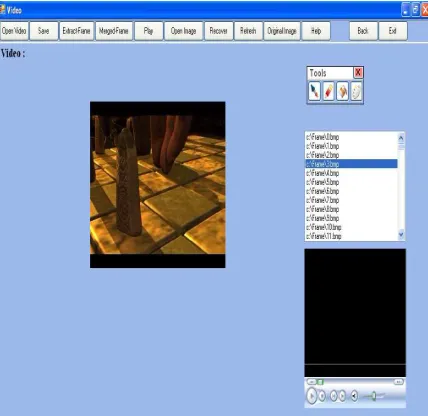
Task: Select the paintbrush tool in Tools
Action: point(314,91)
